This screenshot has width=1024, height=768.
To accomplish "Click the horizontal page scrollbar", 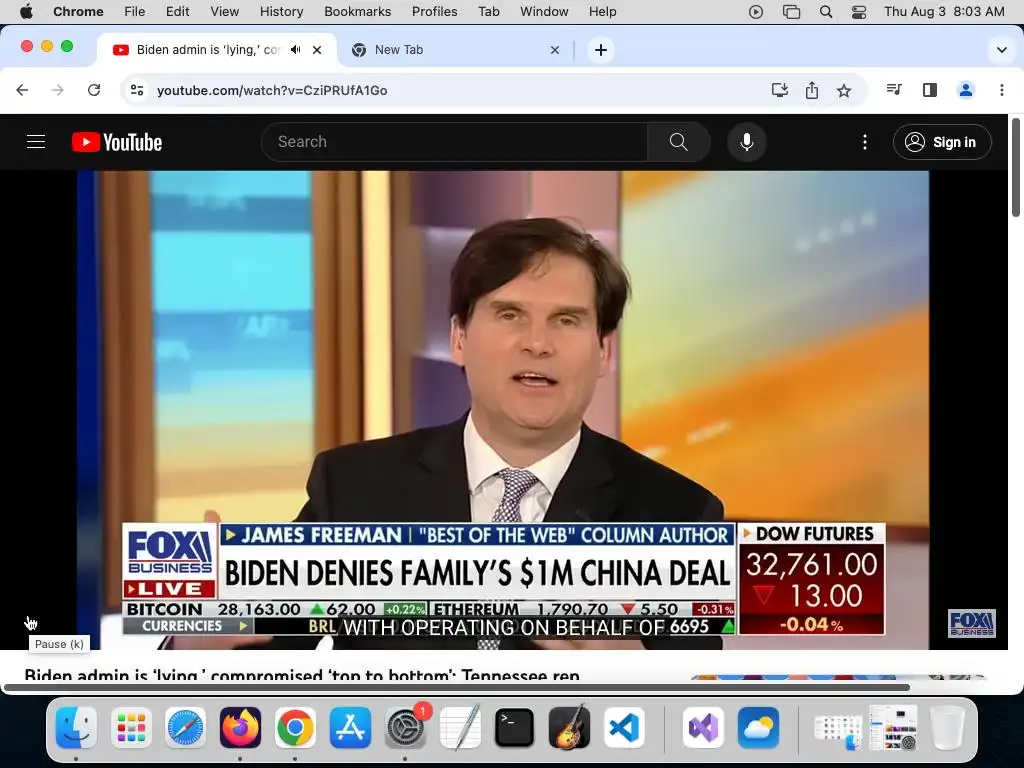I will 457,687.
